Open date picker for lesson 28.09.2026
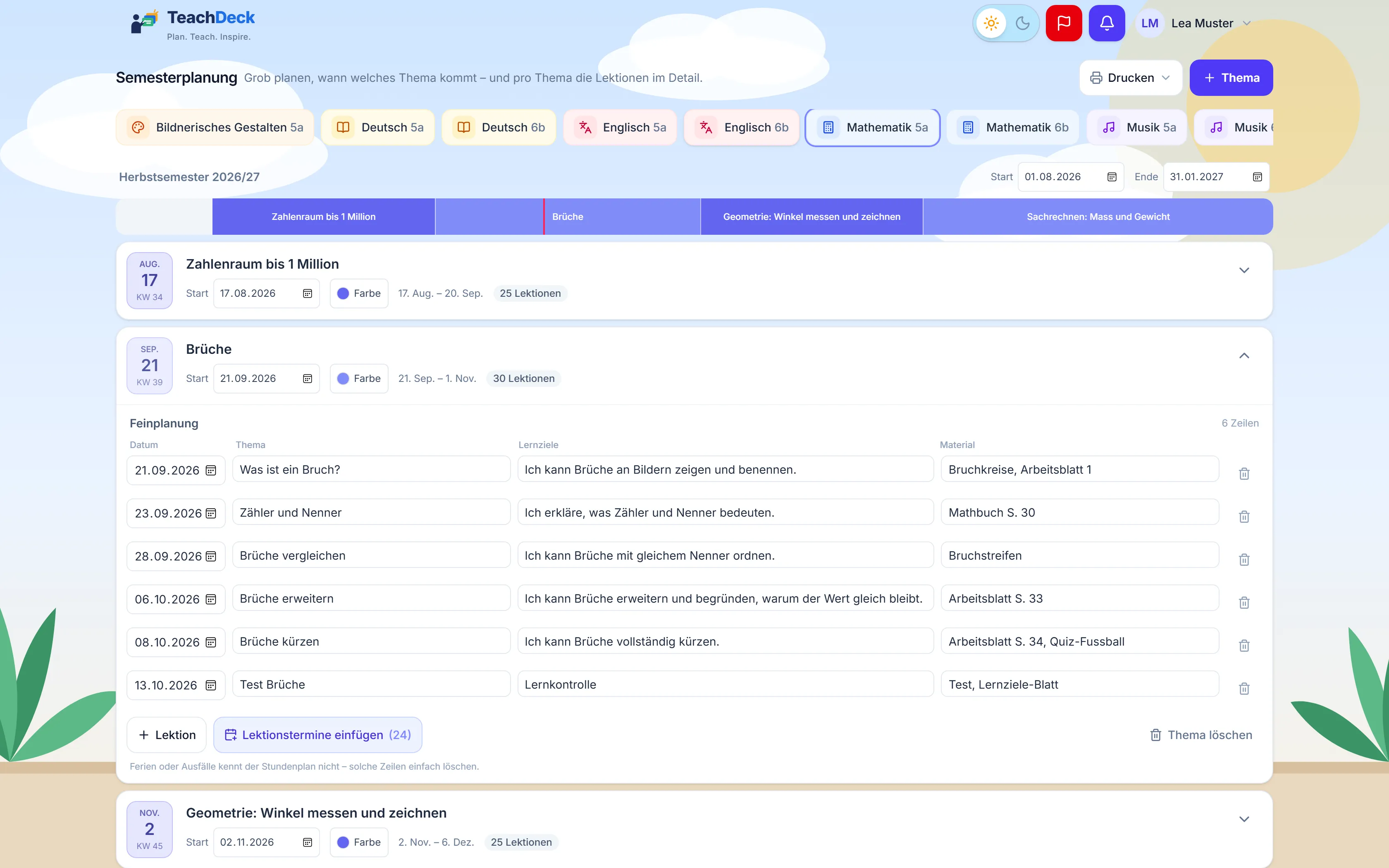The width and height of the screenshot is (1389, 868). click(211, 556)
